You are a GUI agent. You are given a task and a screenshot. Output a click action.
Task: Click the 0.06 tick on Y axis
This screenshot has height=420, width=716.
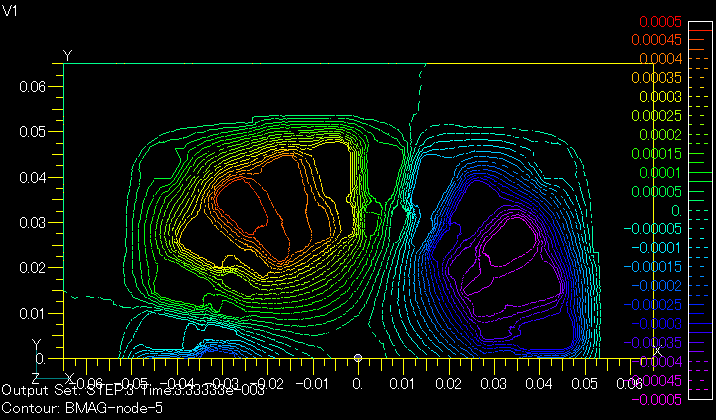tap(33, 86)
